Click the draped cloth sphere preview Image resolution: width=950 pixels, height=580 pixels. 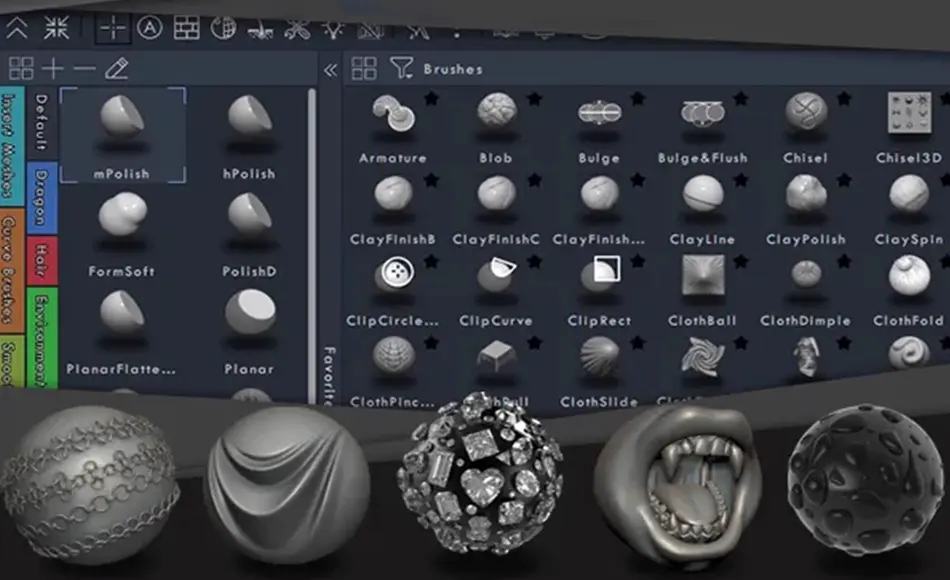point(286,484)
